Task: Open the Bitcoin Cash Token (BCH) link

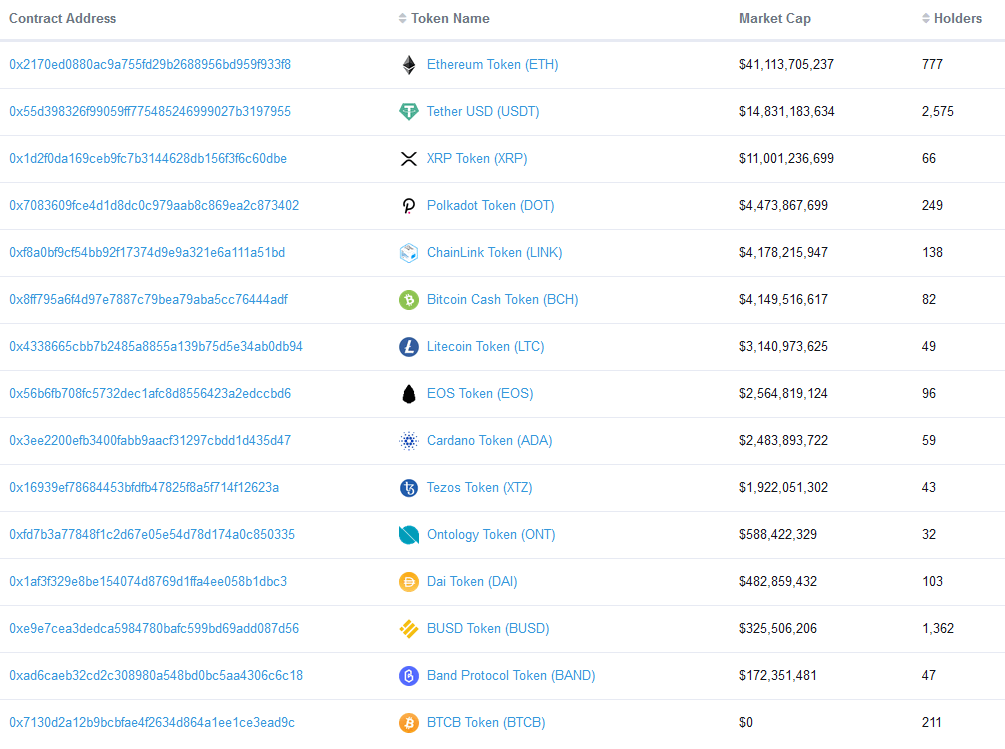Action: tap(502, 299)
